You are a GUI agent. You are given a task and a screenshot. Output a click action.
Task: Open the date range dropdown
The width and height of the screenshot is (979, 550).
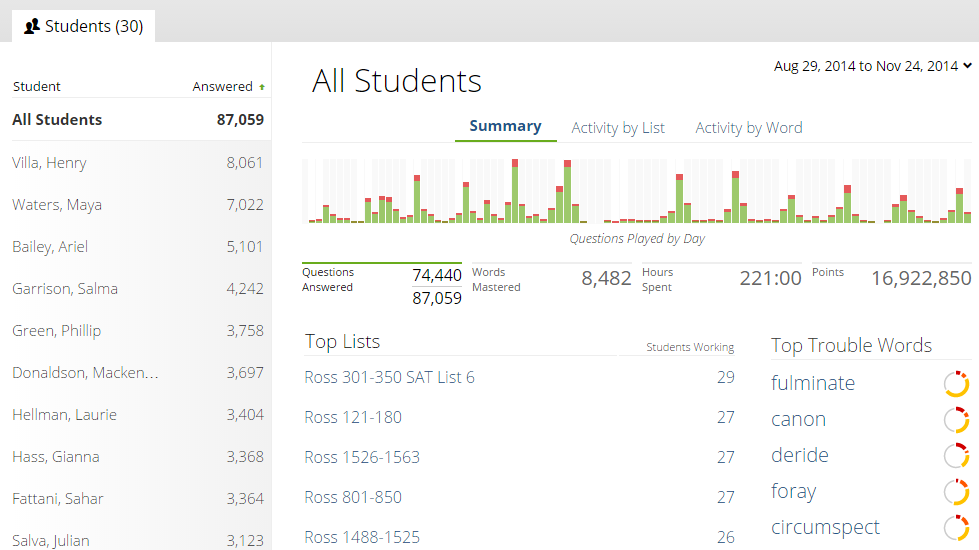[872, 66]
